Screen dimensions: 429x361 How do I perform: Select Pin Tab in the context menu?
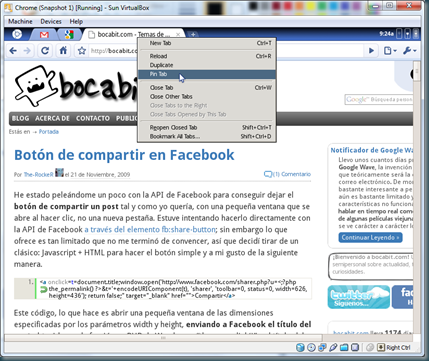(207, 74)
